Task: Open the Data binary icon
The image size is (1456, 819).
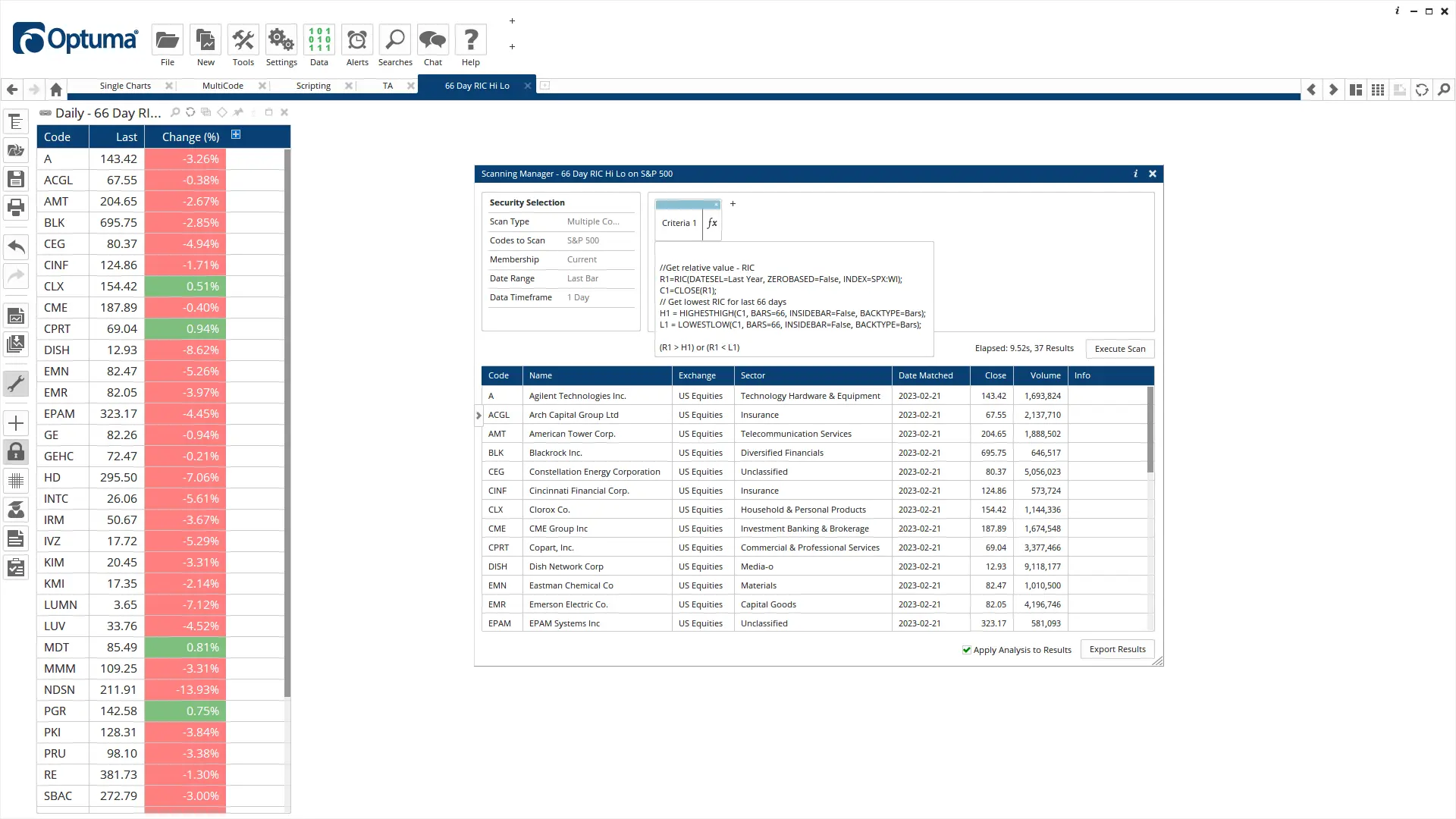Action: [x=319, y=40]
